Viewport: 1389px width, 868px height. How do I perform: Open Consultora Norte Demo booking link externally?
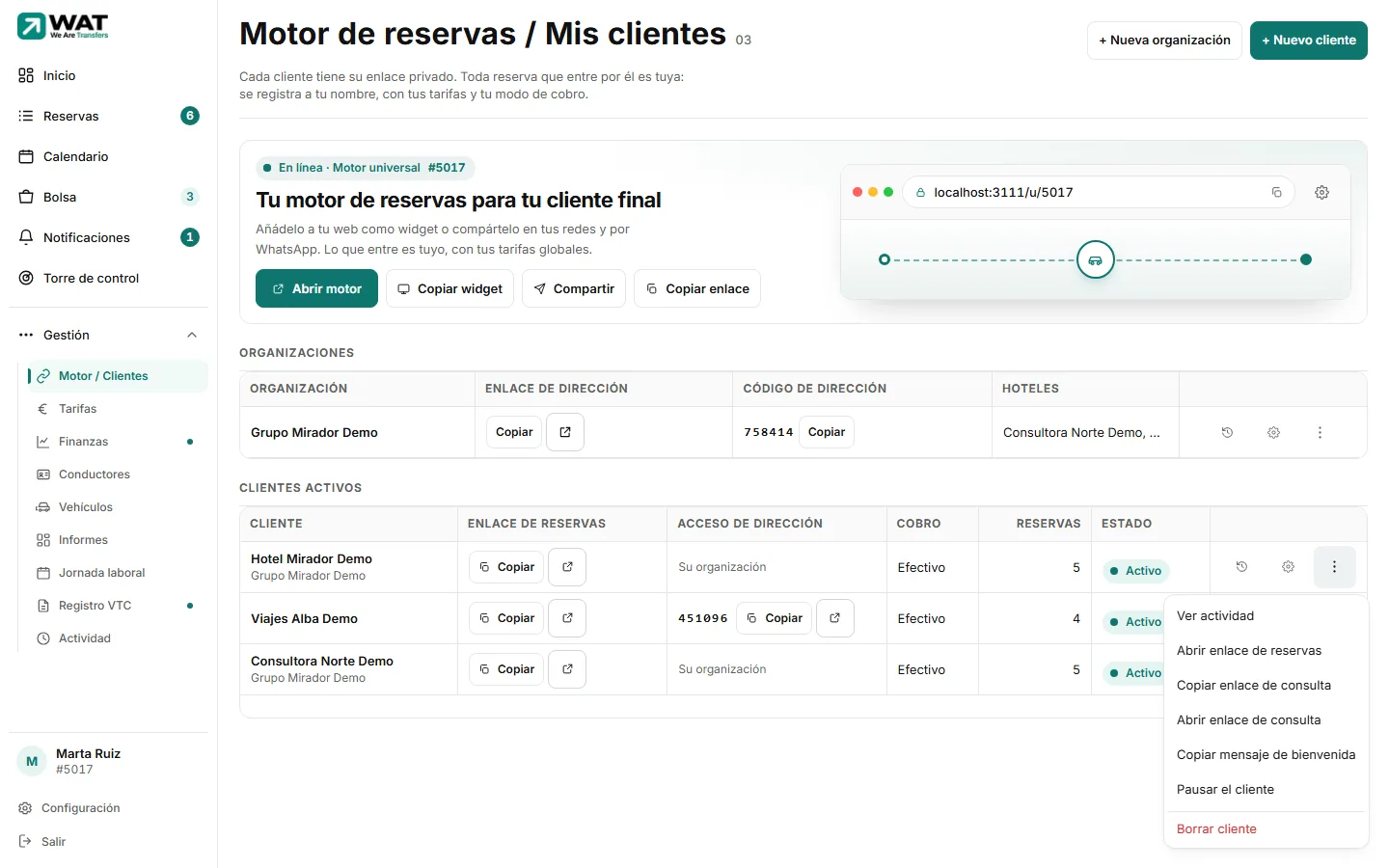(567, 669)
